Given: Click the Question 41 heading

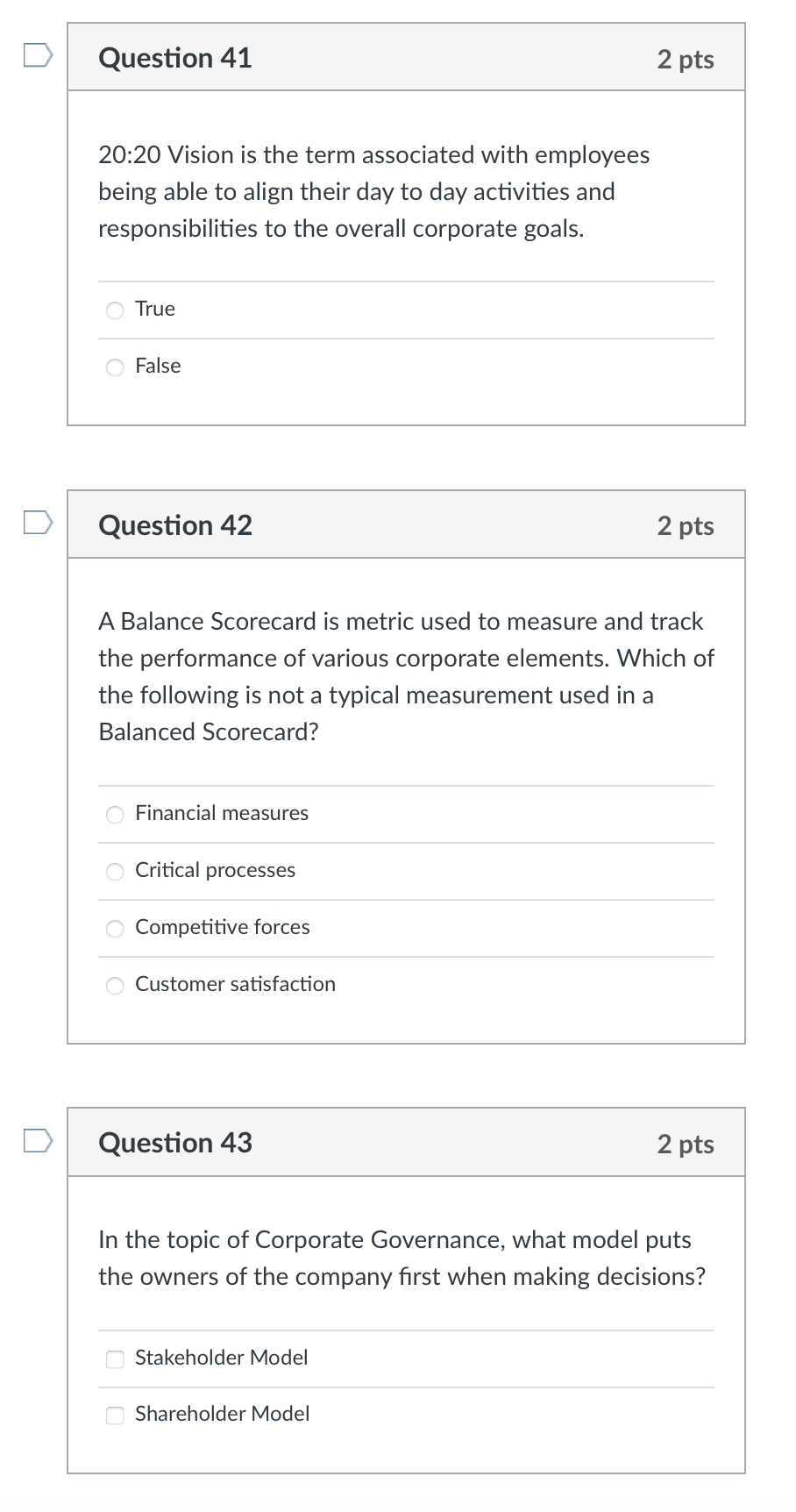Looking at the screenshot, I should 175,58.
